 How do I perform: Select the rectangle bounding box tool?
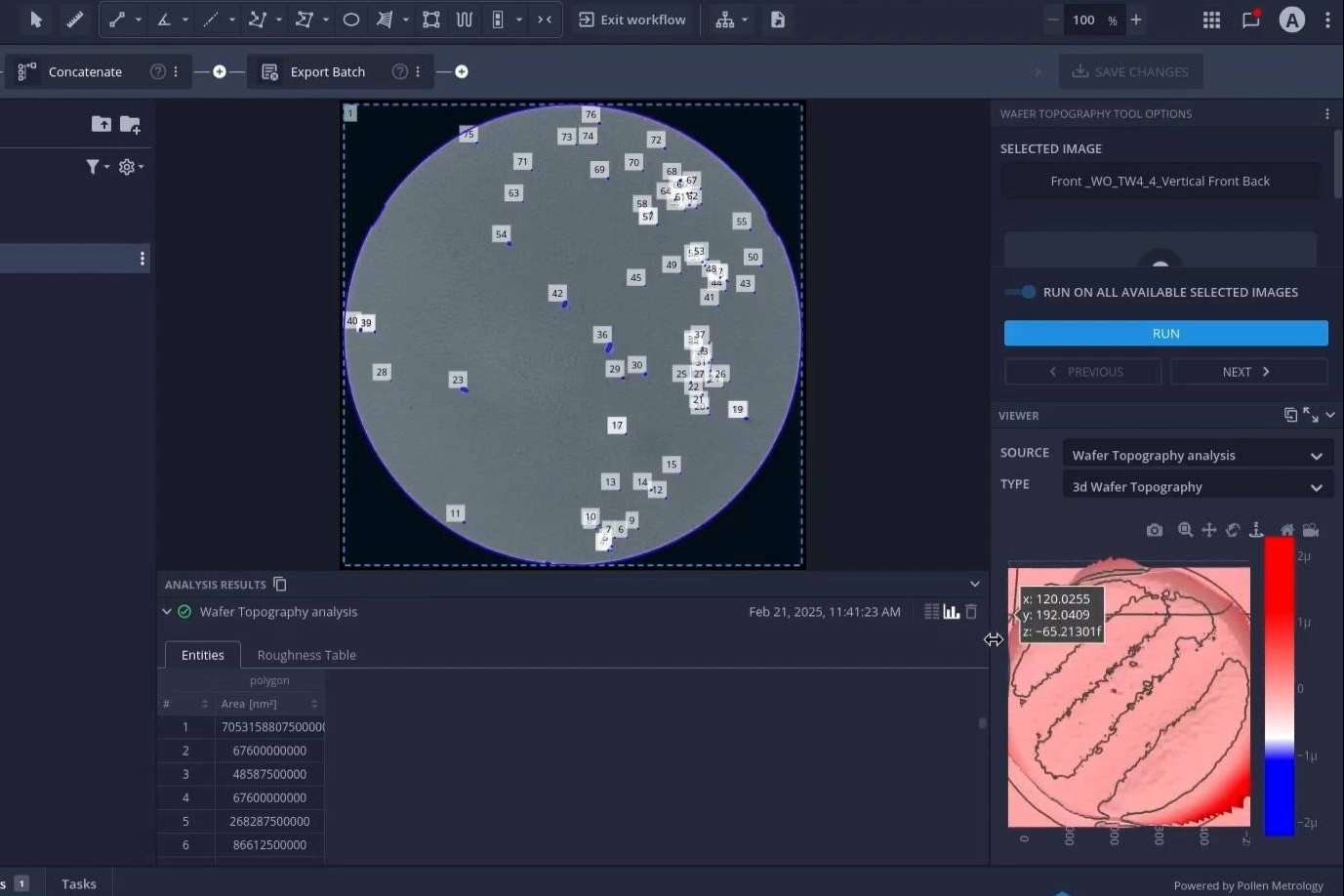click(431, 20)
